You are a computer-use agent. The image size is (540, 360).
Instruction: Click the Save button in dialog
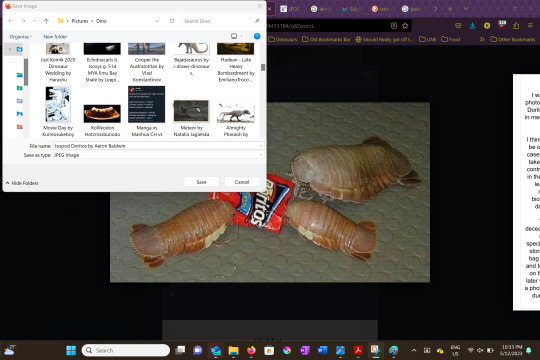click(201, 182)
